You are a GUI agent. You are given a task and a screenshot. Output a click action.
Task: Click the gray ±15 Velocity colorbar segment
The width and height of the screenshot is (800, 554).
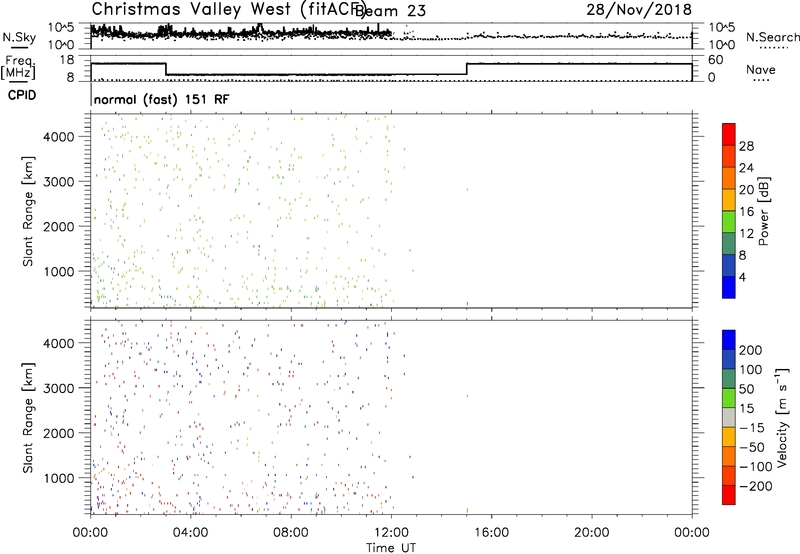[729, 417]
